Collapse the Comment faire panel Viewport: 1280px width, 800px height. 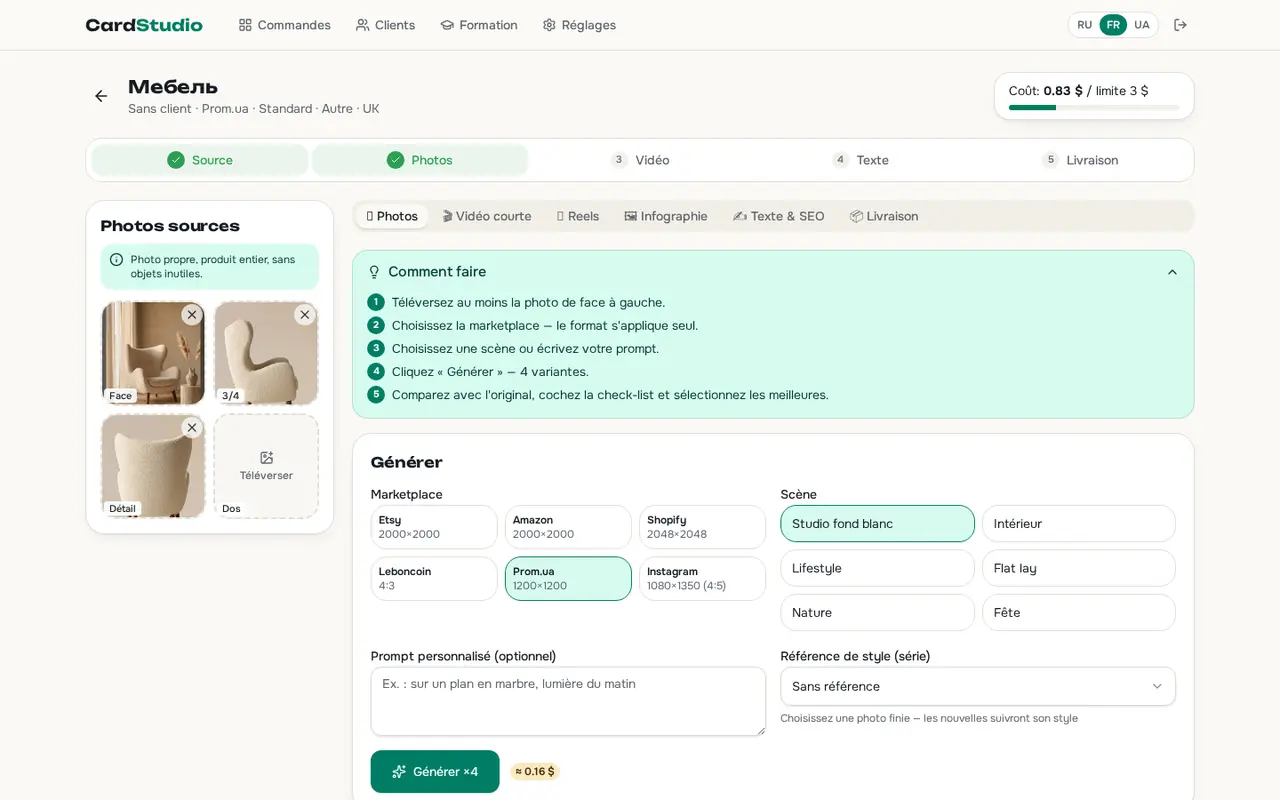click(1172, 272)
